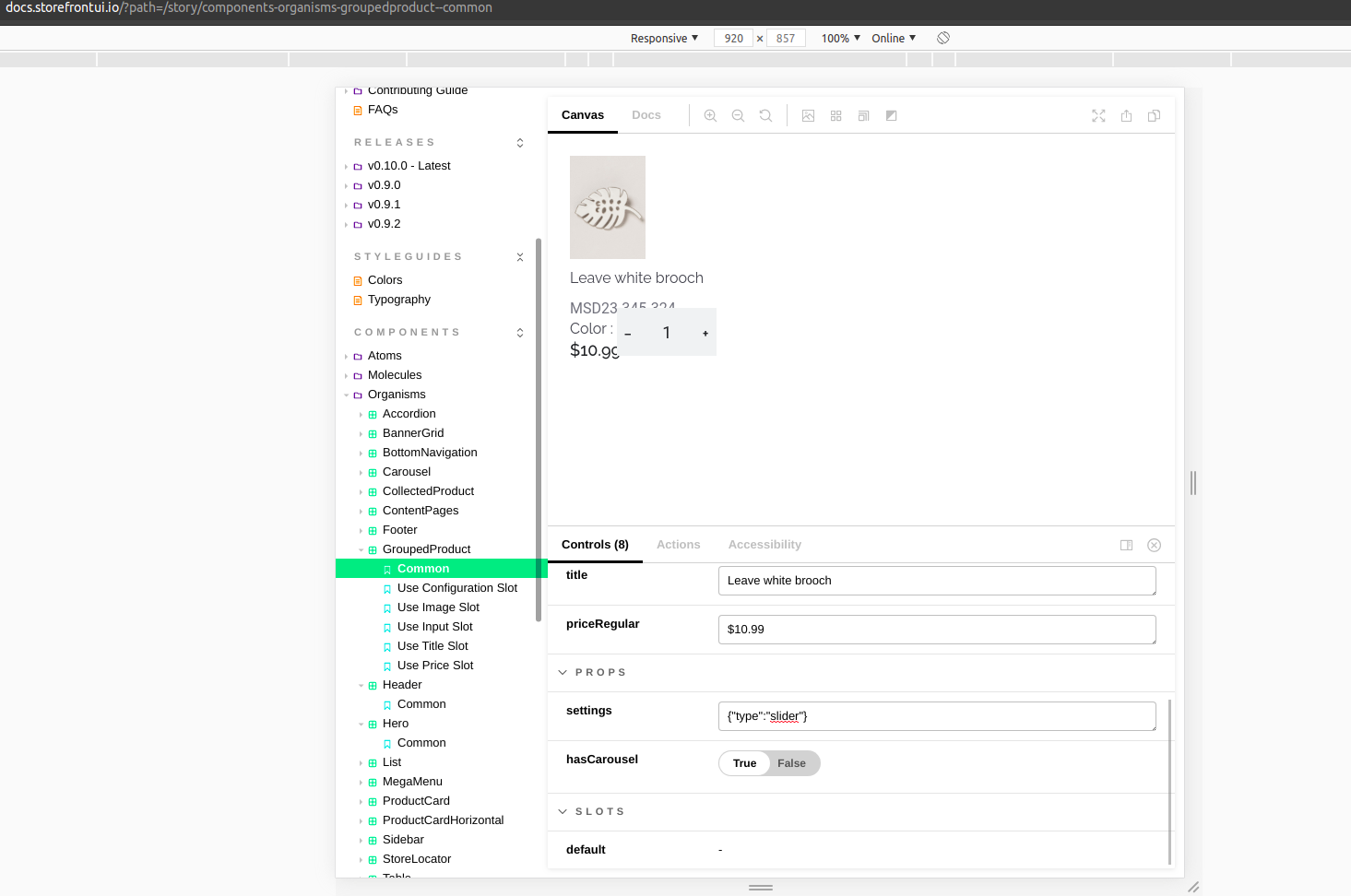
Task: Collapse the COMPONENTS section
Action: (x=520, y=333)
